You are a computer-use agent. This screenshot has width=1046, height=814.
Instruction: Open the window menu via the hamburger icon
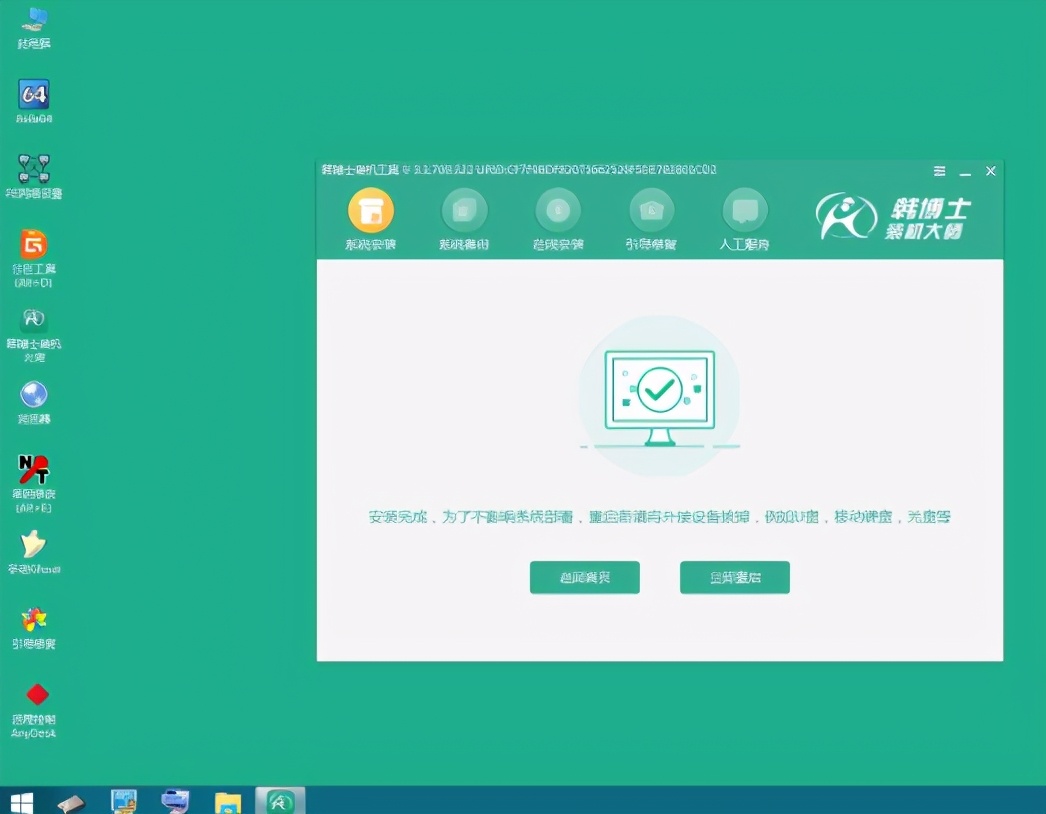938,171
